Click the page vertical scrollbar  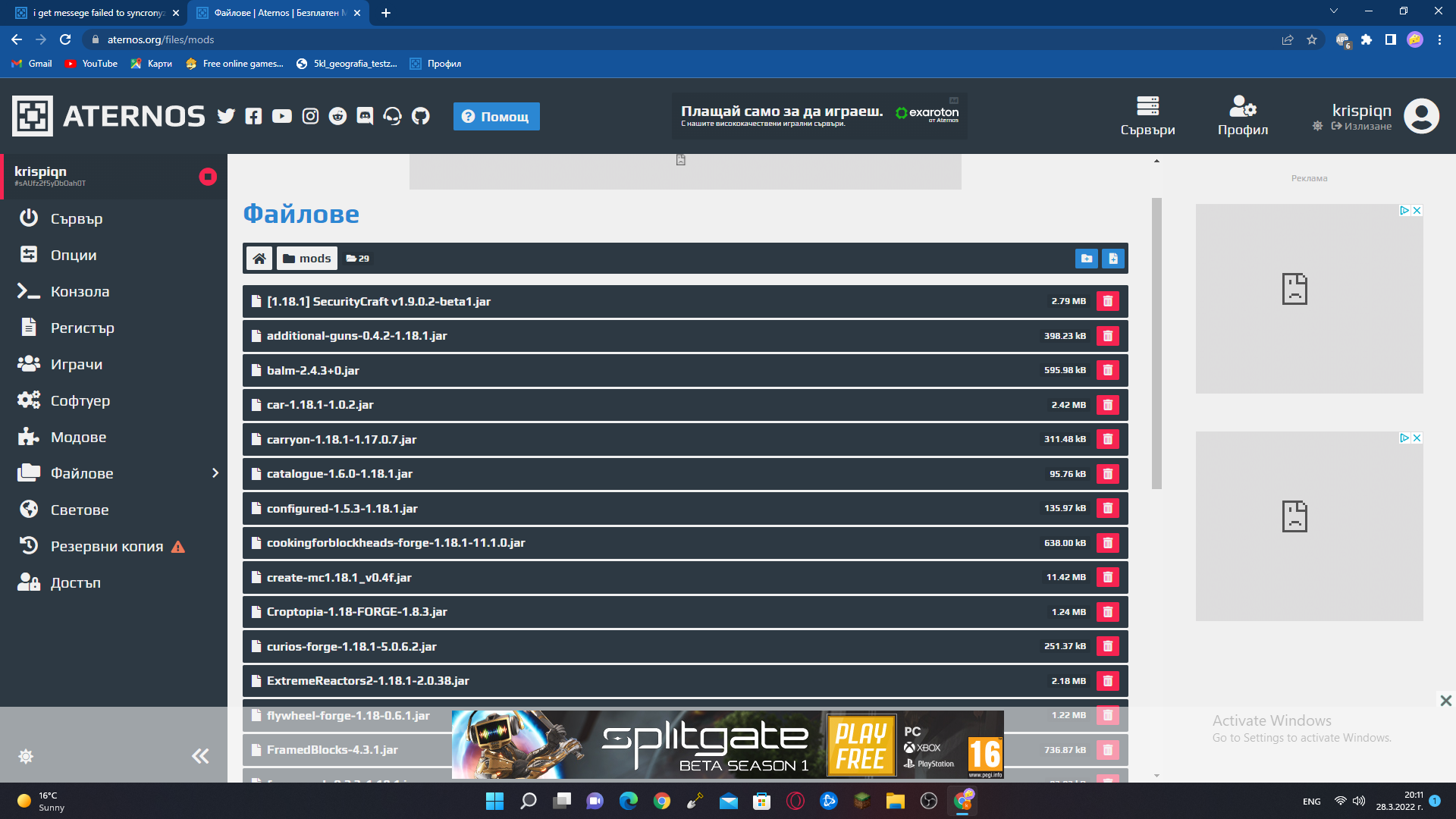point(1156,343)
